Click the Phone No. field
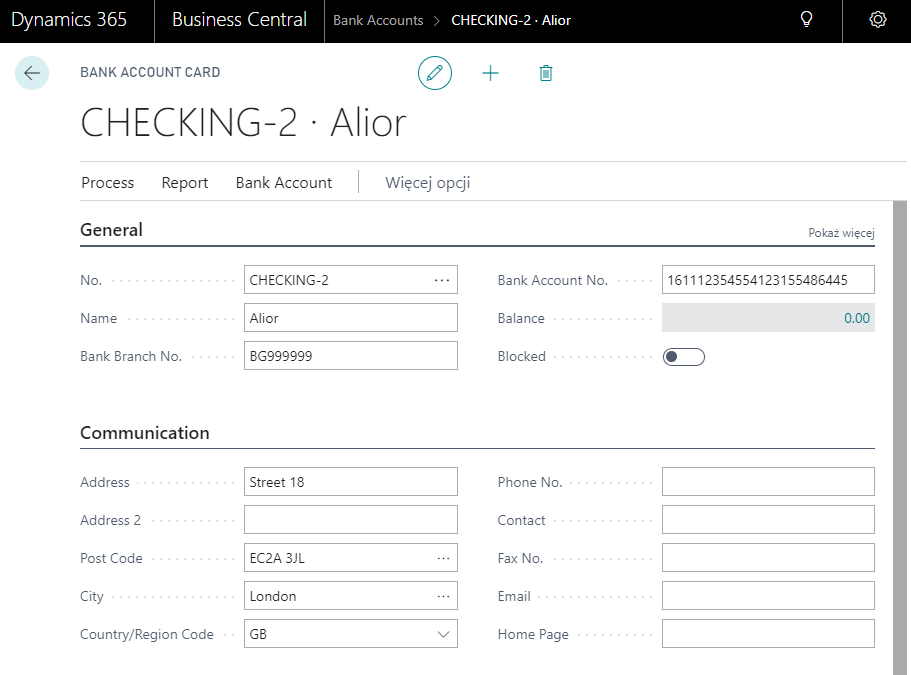Image resolution: width=911 pixels, height=675 pixels. coord(768,482)
